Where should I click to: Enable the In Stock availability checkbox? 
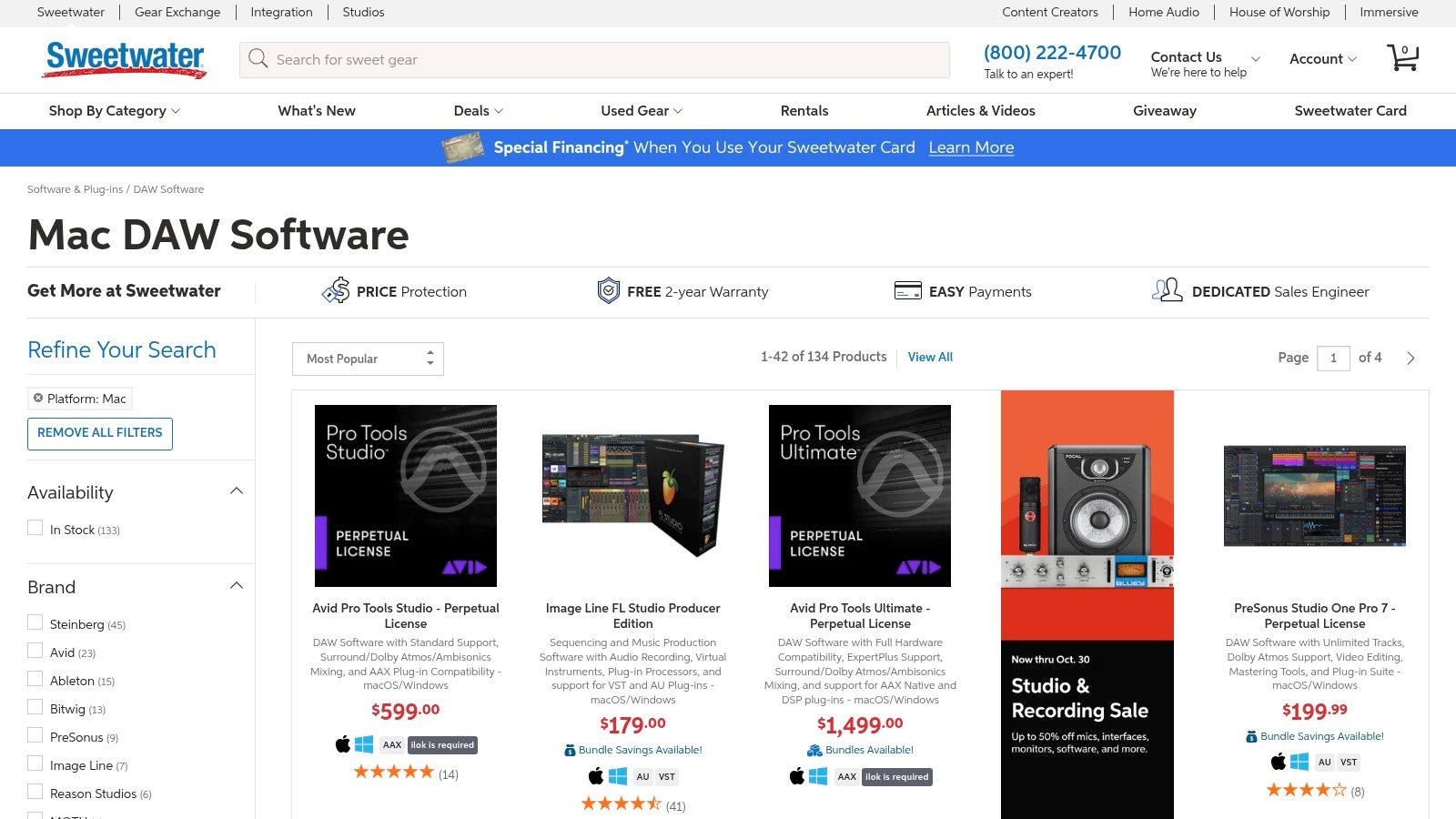pos(35,527)
